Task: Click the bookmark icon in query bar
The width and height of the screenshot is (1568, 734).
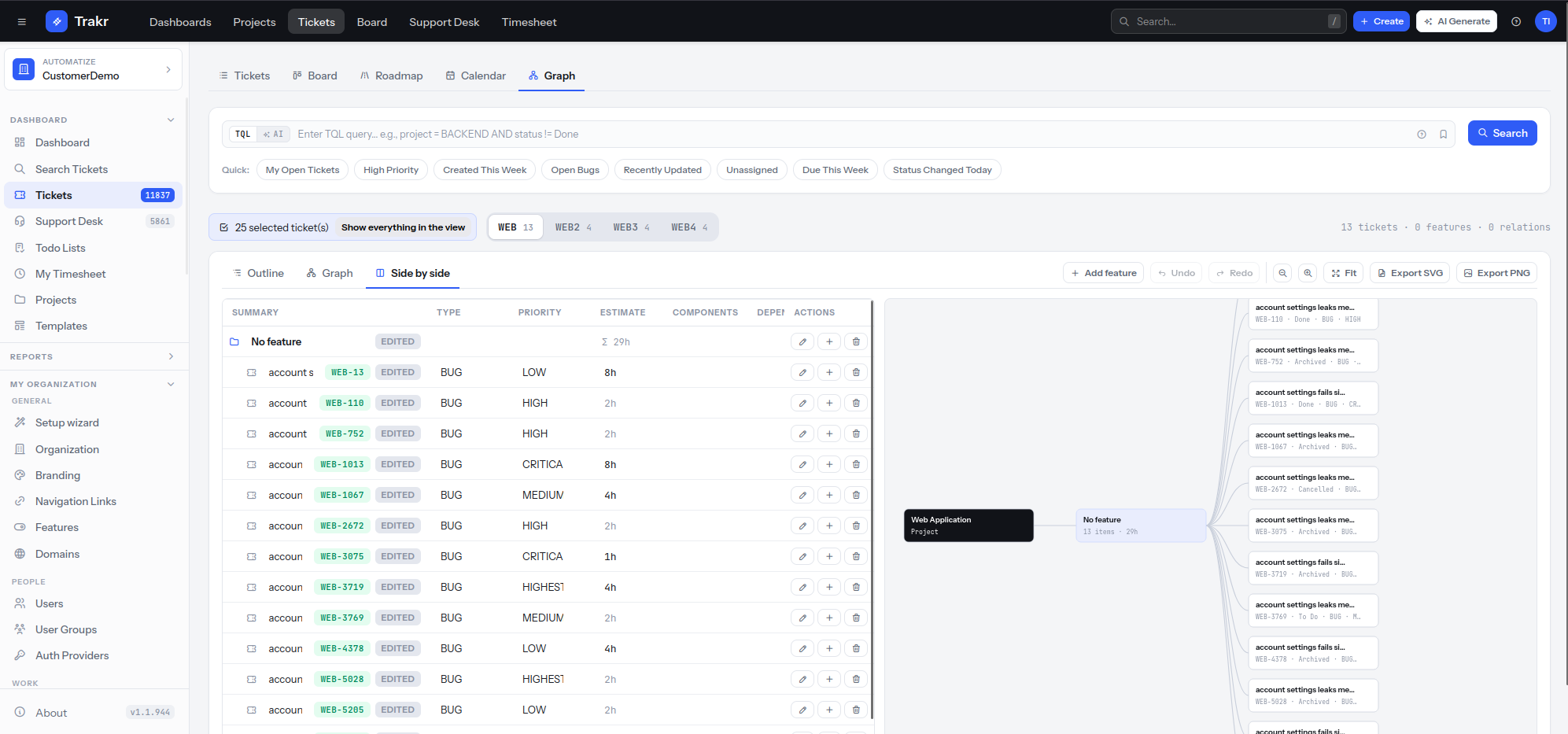Action: pyautogui.click(x=1444, y=135)
